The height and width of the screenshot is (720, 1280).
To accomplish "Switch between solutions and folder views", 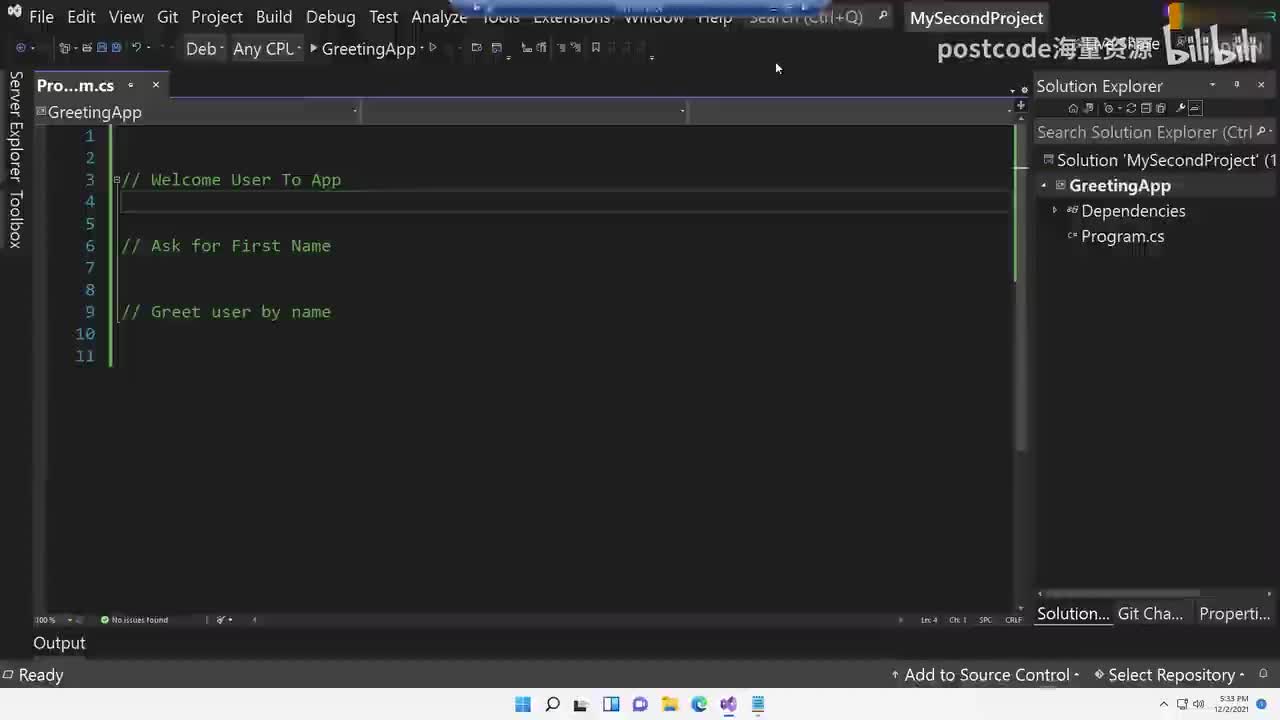I will tap(1089, 108).
